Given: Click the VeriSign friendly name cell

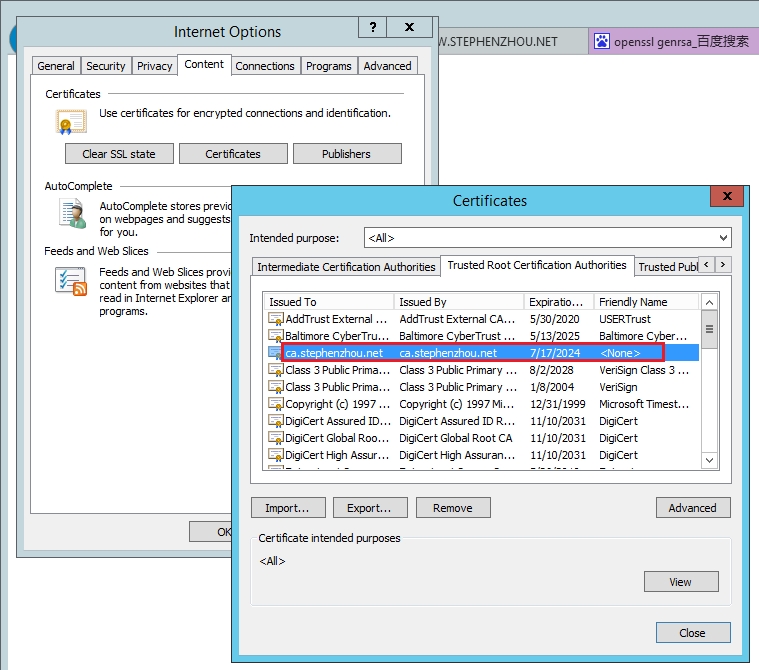Looking at the screenshot, I should [x=618, y=387].
